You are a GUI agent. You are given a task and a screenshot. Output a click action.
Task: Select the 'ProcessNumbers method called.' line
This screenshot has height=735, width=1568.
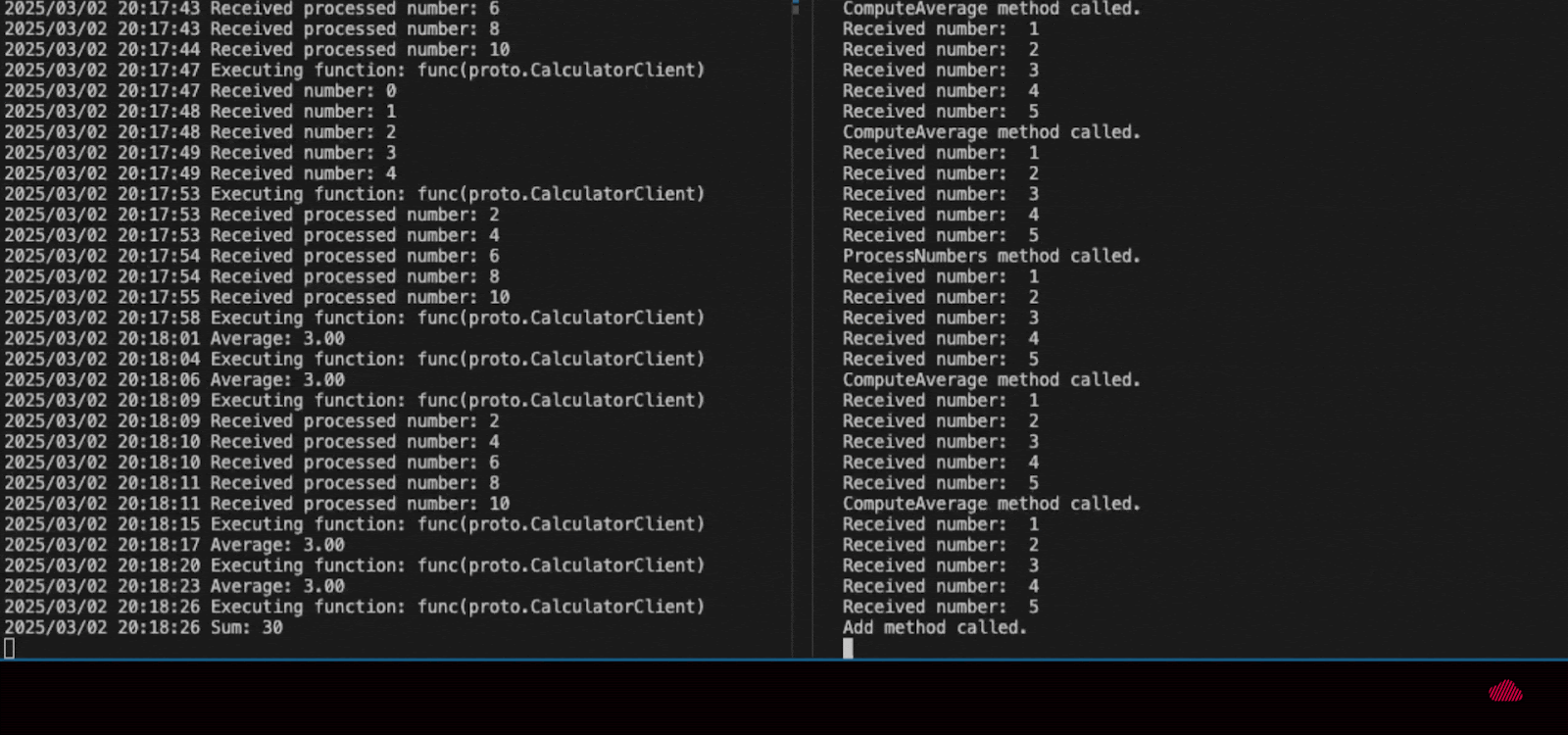(992, 256)
